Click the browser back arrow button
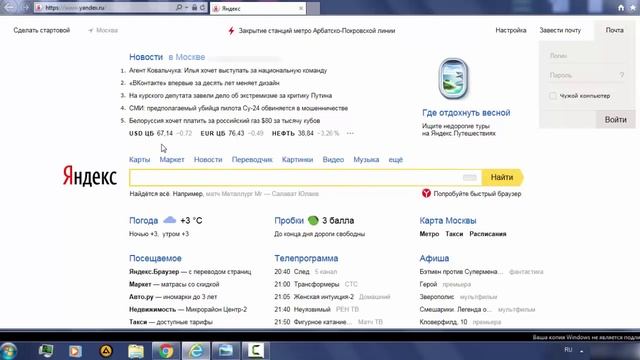The width and height of the screenshot is (640, 360). coord(9,7)
